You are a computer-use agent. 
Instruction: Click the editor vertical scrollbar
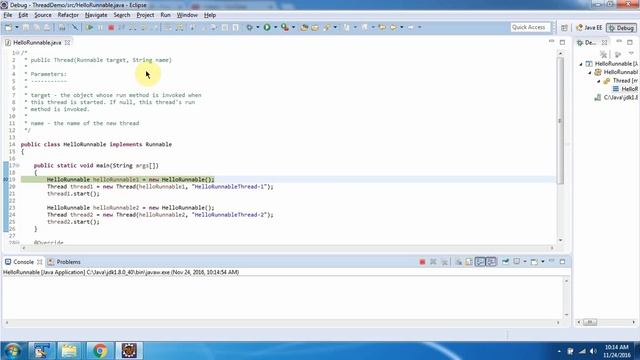click(560, 120)
